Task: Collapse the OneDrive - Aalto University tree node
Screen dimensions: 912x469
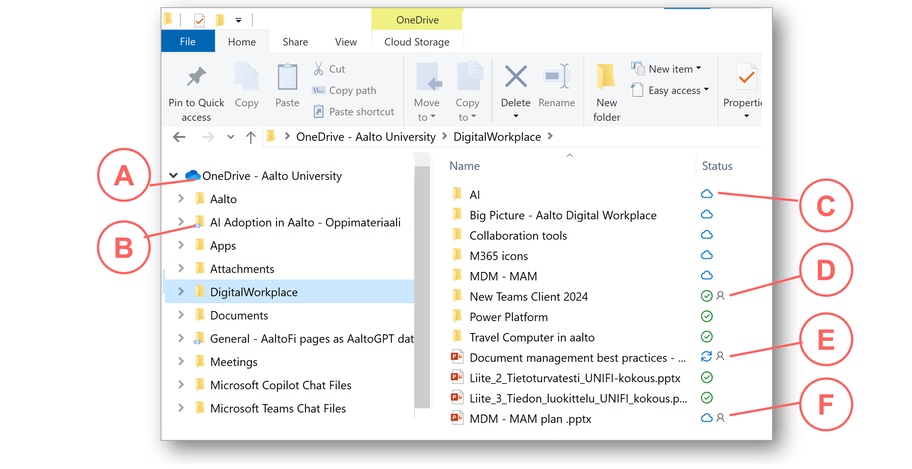Action: tap(173, 175)
